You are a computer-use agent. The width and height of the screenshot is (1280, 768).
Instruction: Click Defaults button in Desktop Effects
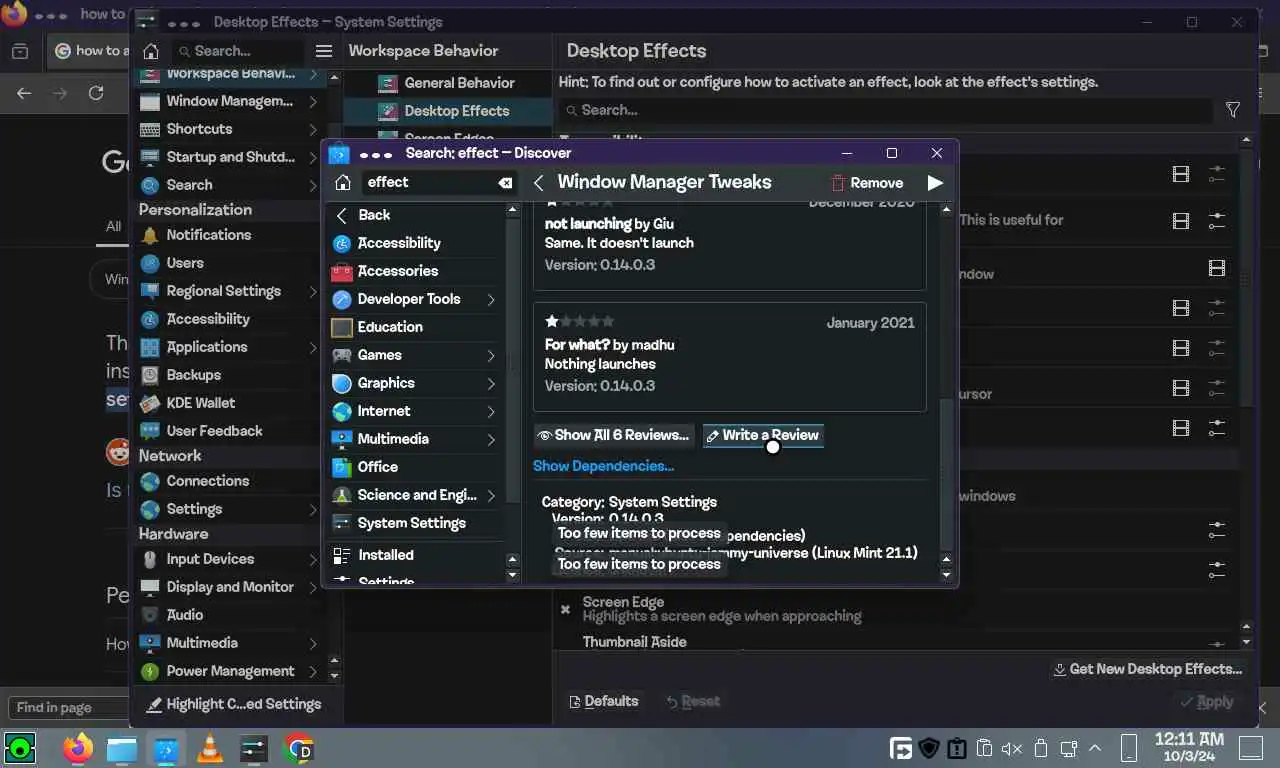coord(603,701)
